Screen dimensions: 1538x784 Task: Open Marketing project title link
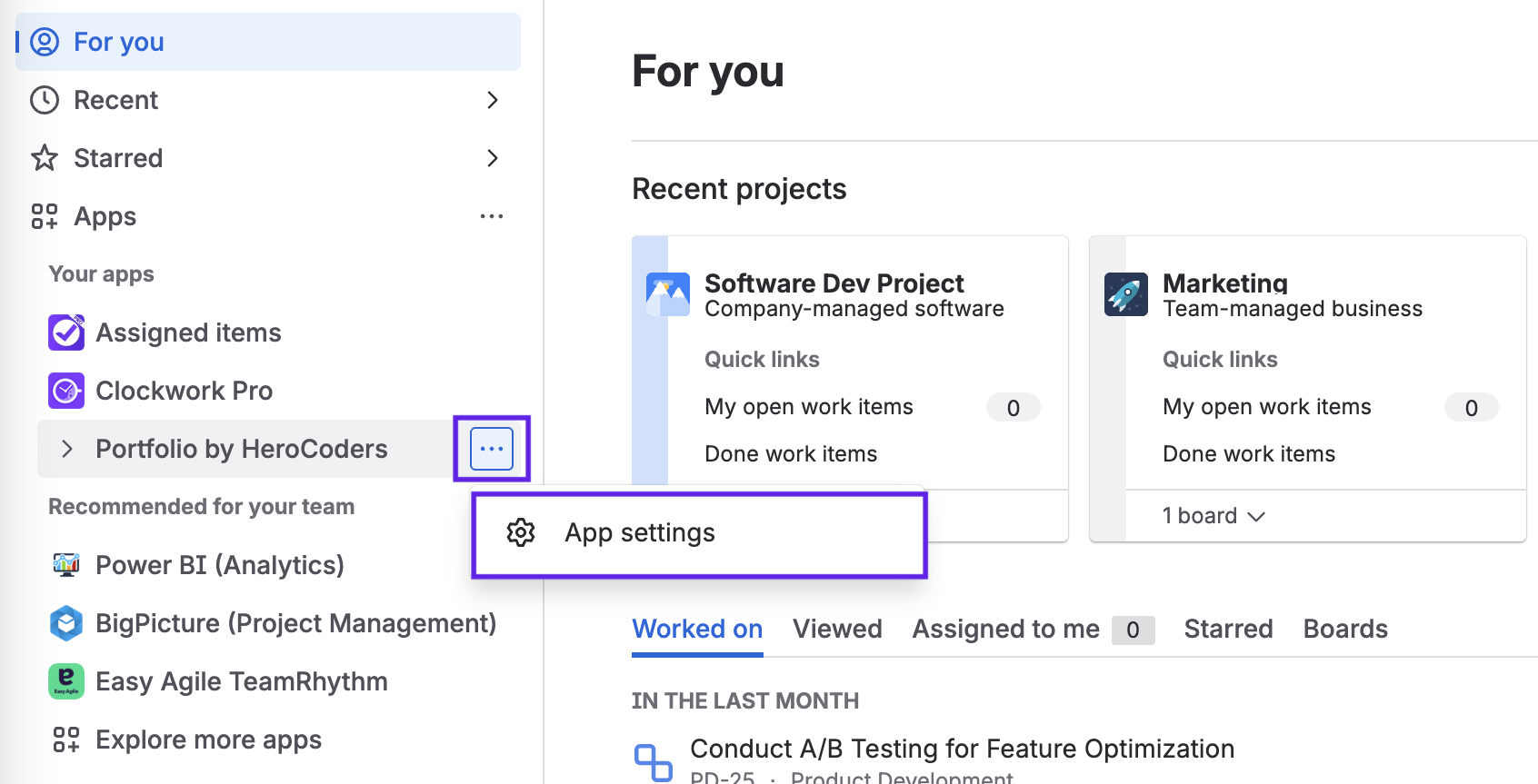[x=1224, y=283]
